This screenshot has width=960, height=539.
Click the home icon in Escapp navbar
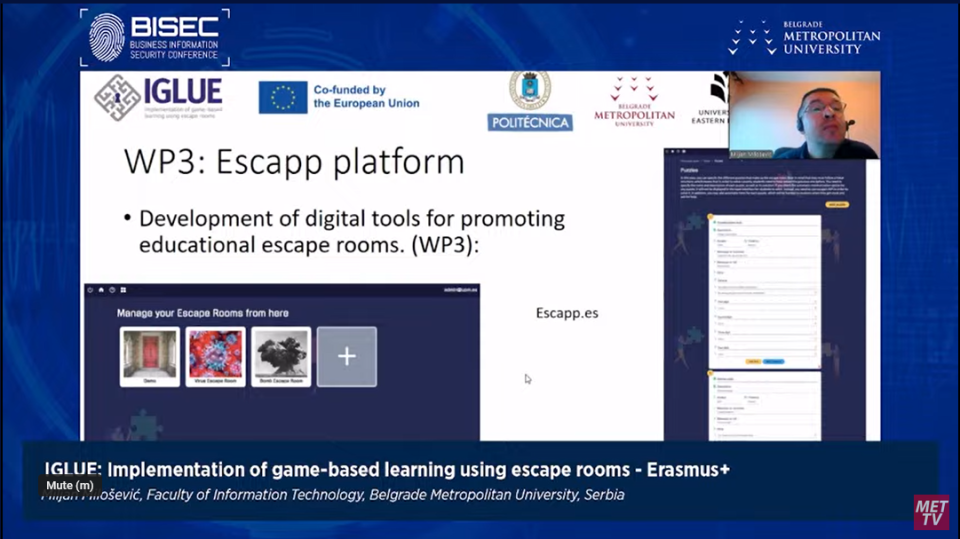coord(101,290)
